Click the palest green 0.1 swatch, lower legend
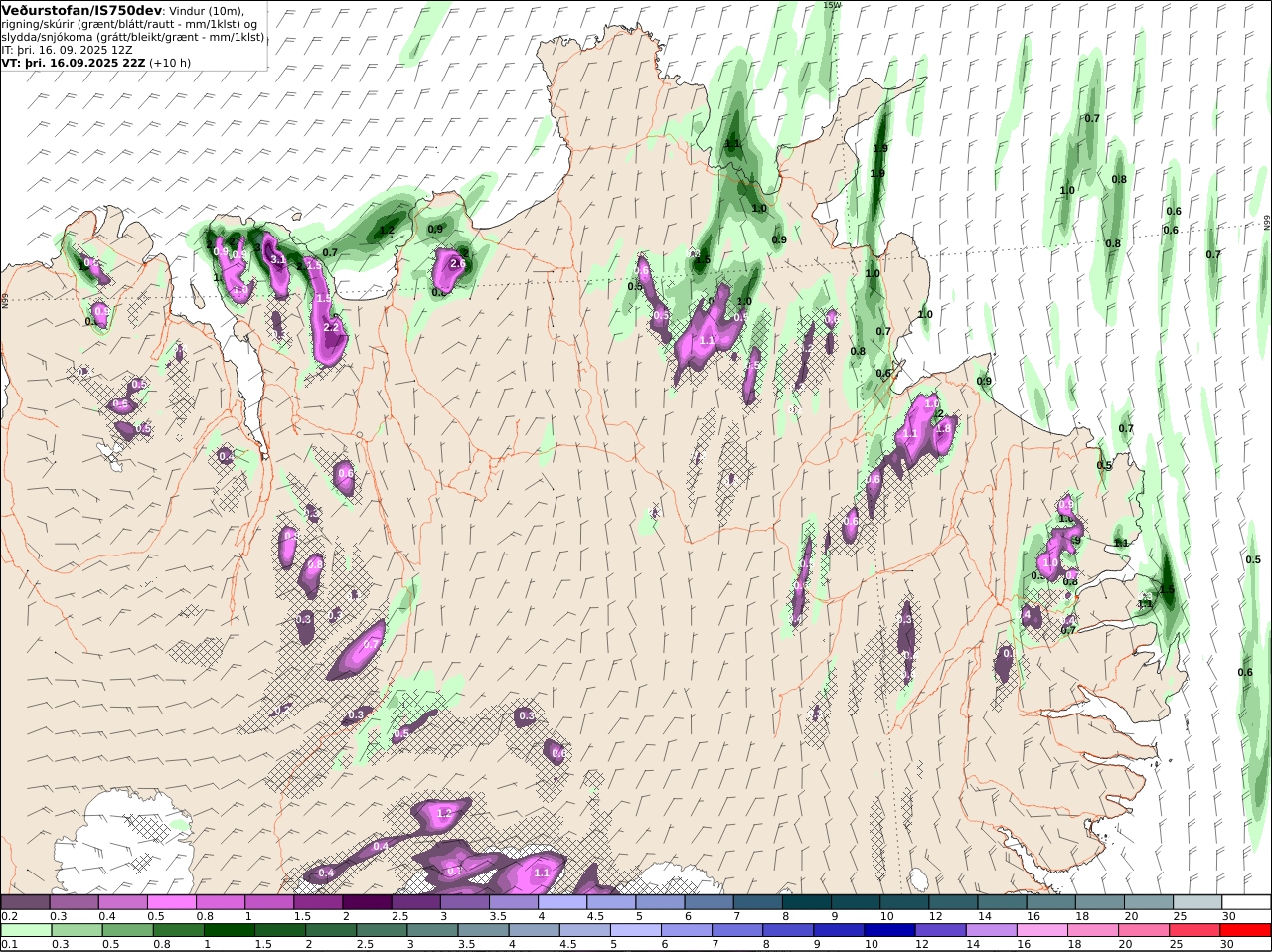 pos(26,930)
